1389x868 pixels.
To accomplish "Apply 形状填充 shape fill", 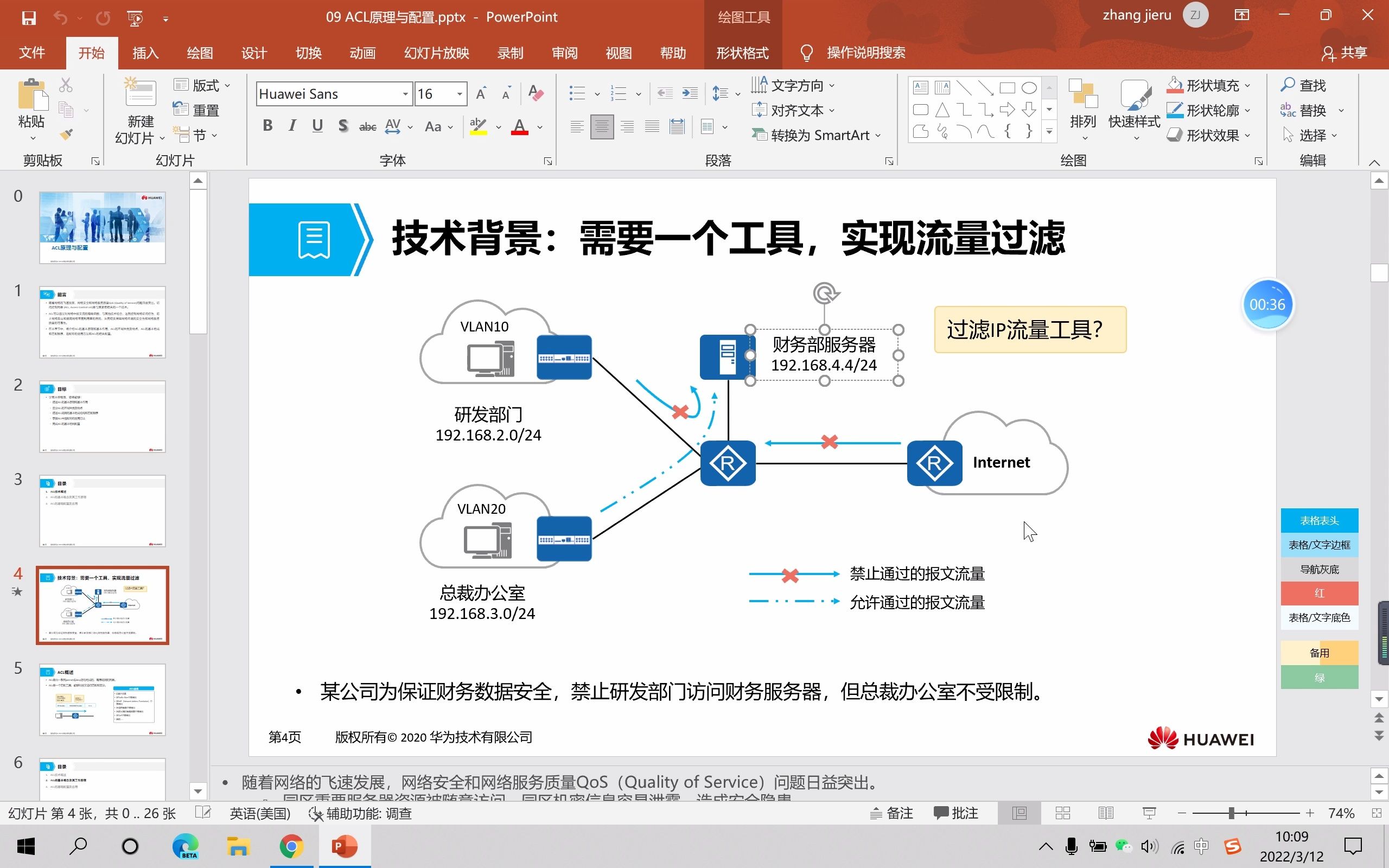I will [x=1208, y=85].
